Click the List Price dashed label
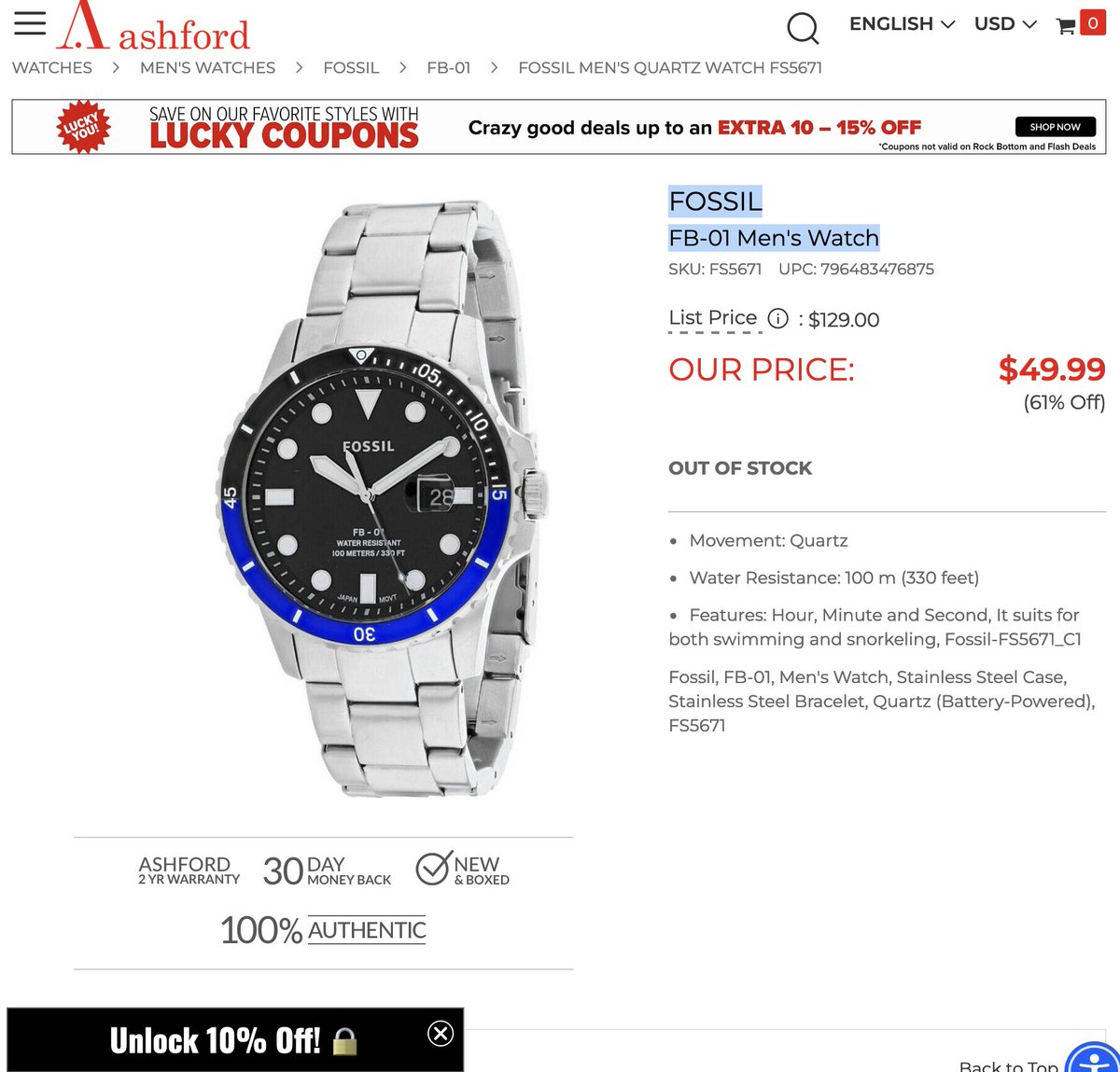This screenshot has height=1072, width=1120. point(713,318)
